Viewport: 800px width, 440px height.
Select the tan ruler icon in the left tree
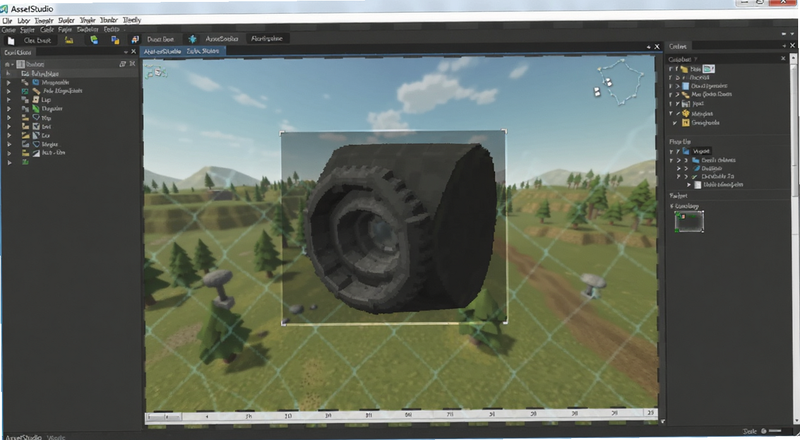pyautogui.click(x=36, y=91)
